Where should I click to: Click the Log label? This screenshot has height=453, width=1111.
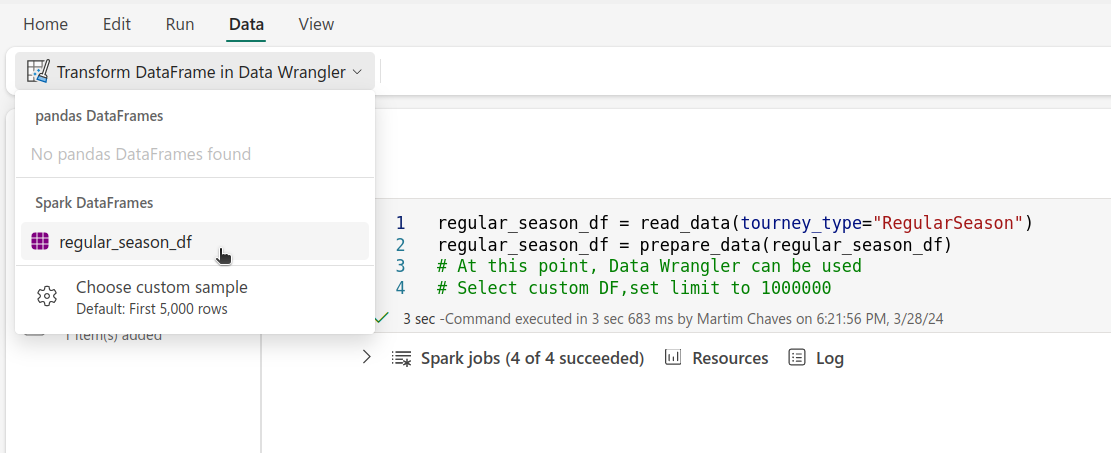tap(830, 358)
